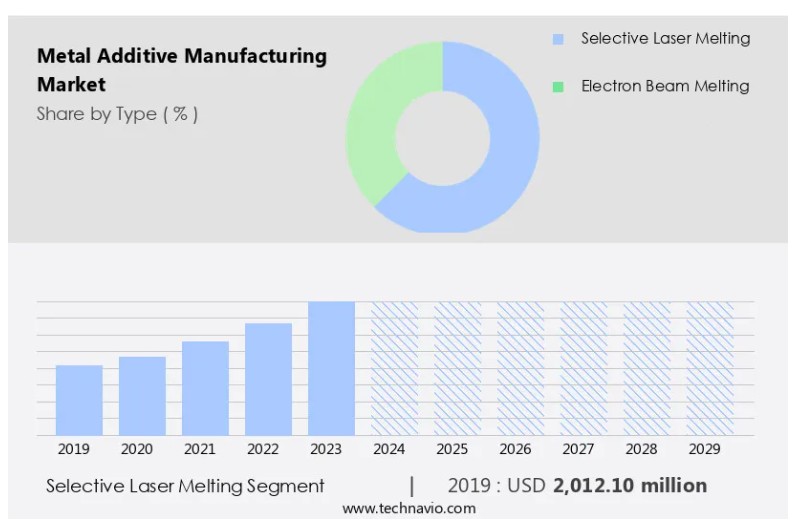Select the 2020 solid blue bar

tap(142, 396)
